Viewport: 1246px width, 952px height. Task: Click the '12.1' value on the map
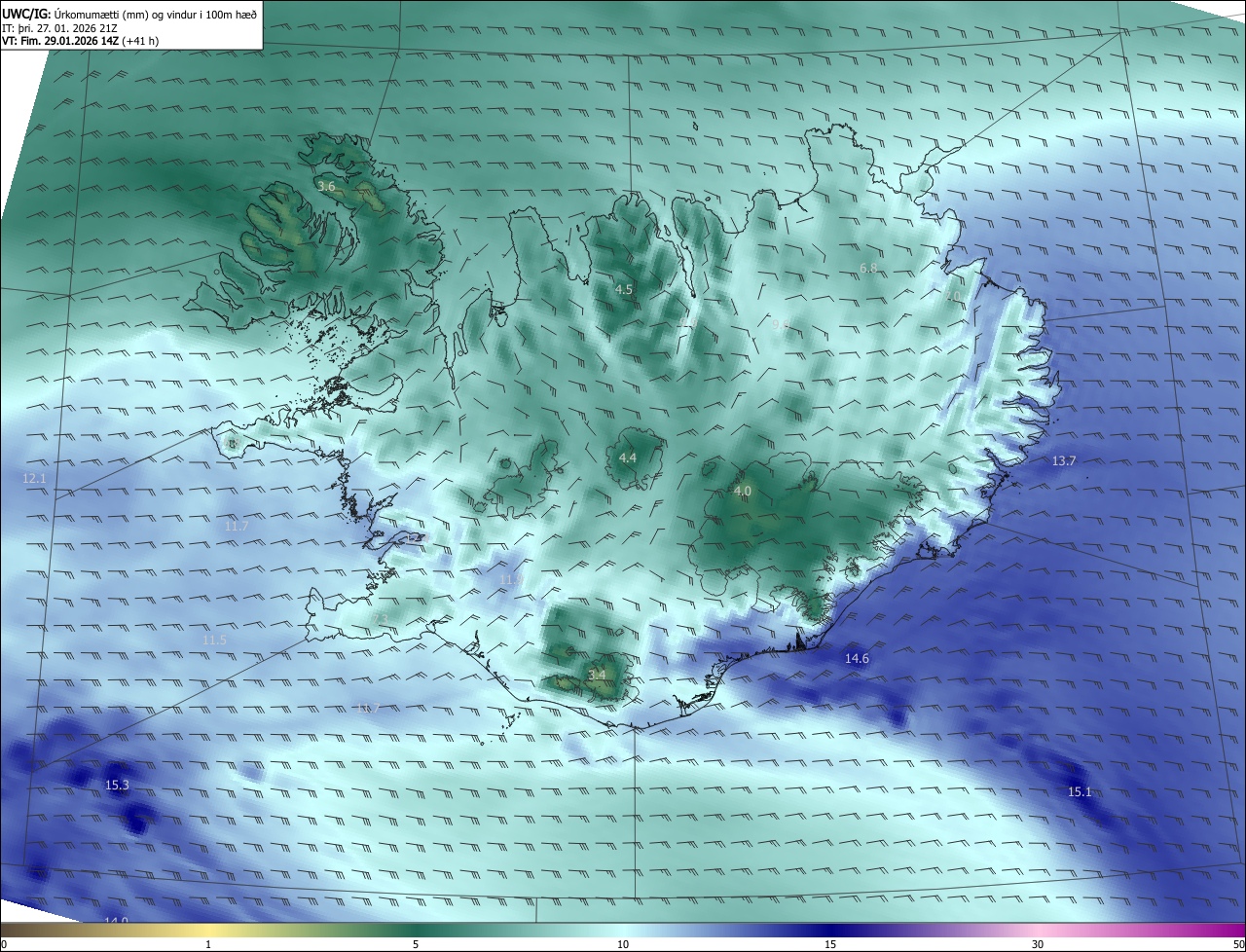pos(34,478)
